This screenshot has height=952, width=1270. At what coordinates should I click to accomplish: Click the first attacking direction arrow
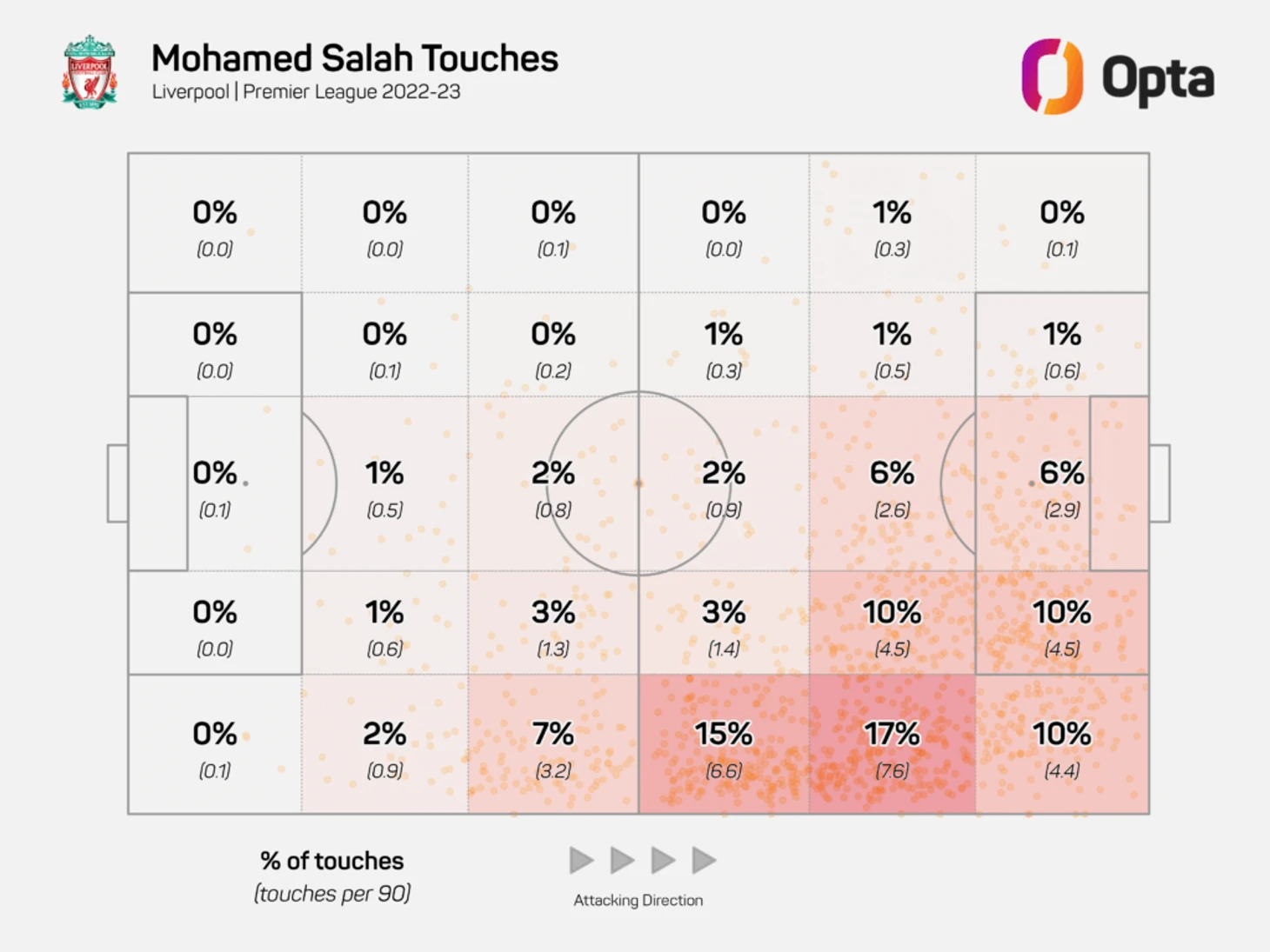coord(582,861)
